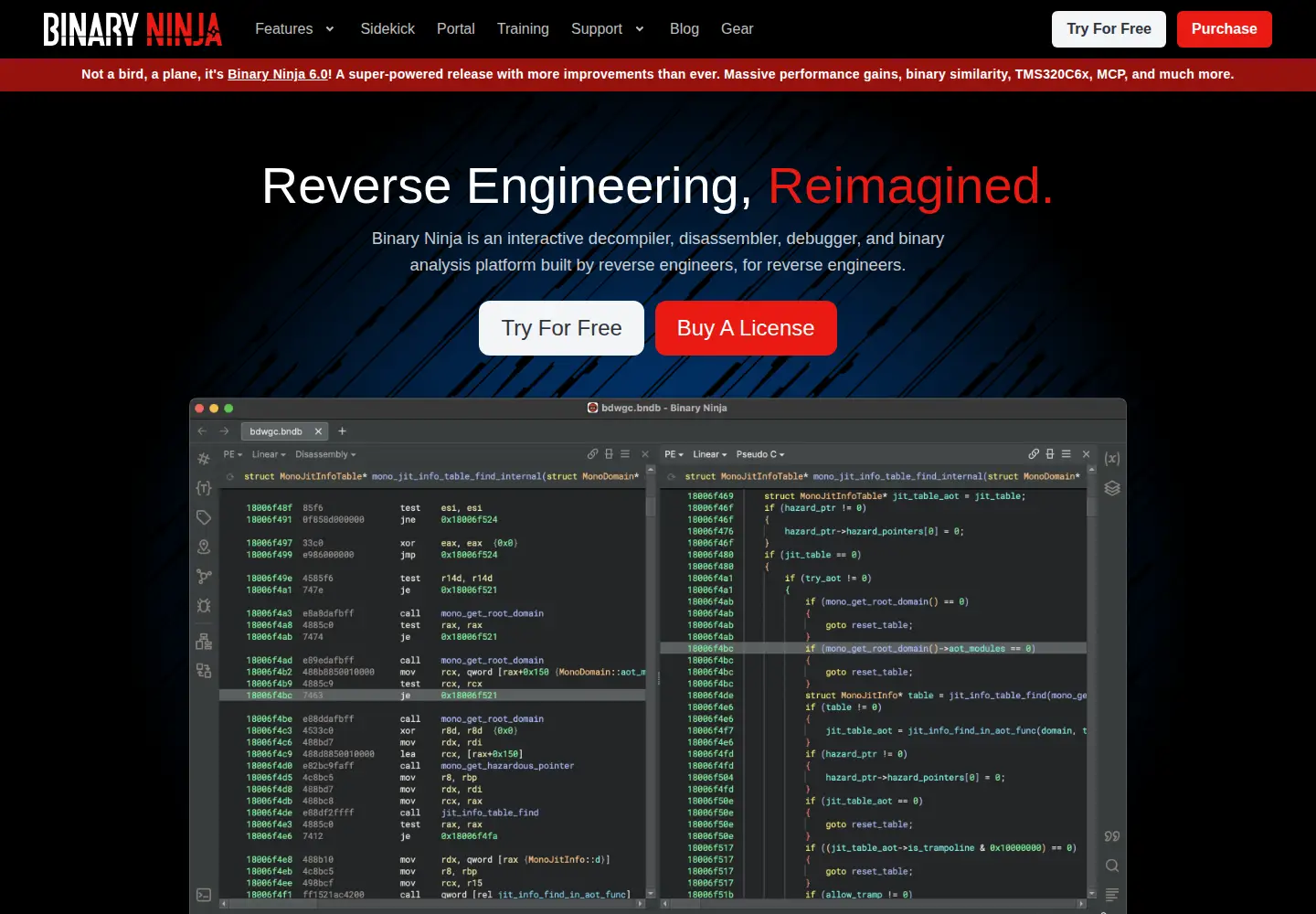Click split pane icon in Pseudo C pane
Viewport: 1316px width, 914px height.
tap(1050, 454)
